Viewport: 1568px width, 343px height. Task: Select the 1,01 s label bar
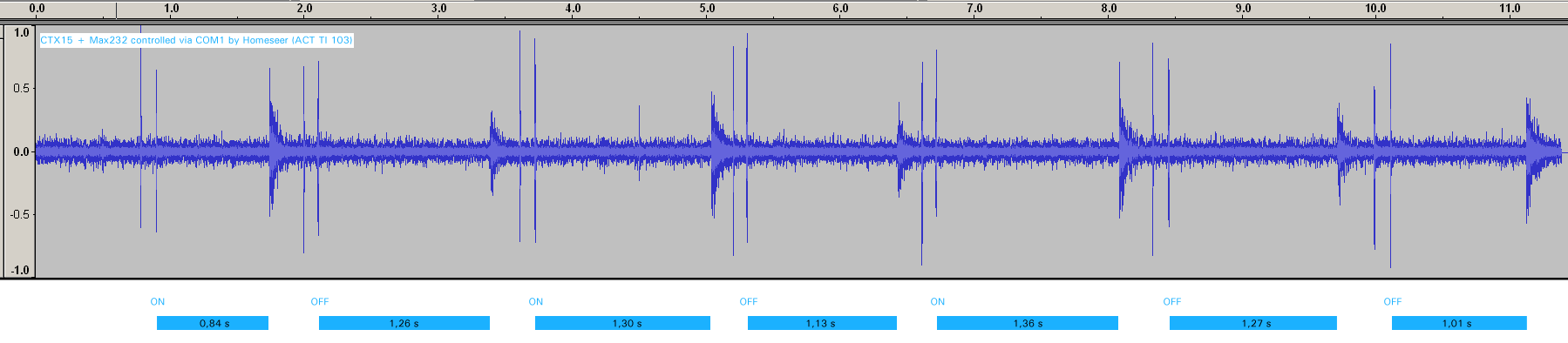click(1459, 323)
